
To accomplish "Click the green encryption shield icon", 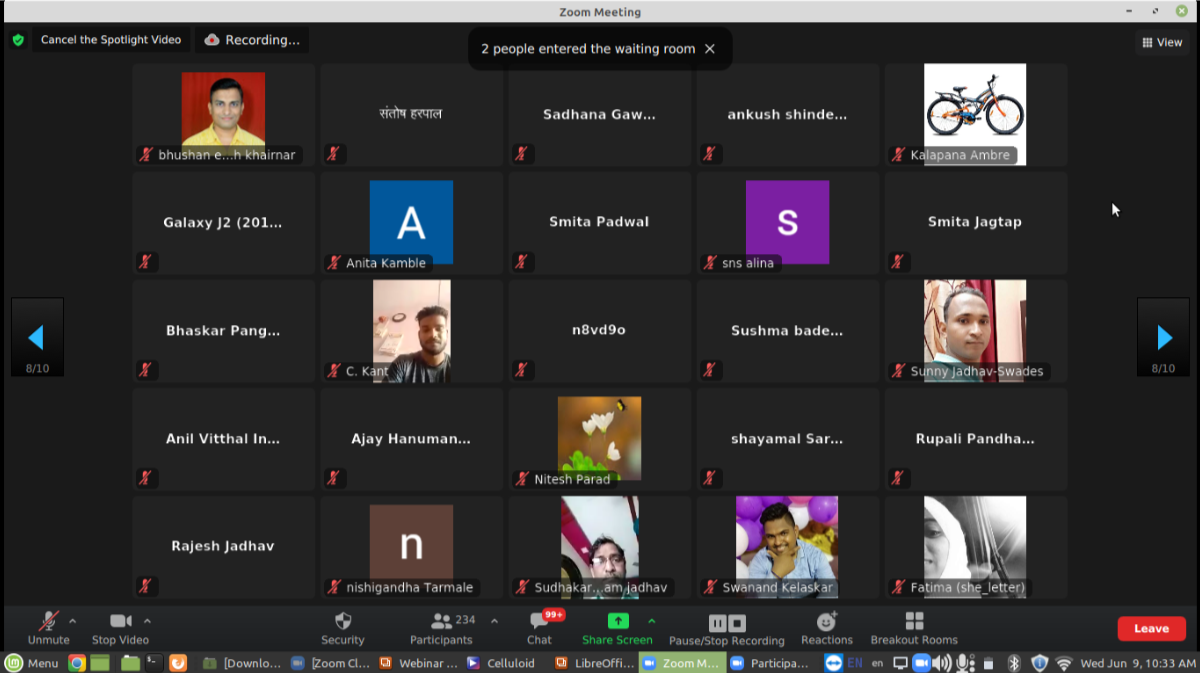I will click(18, 40).
